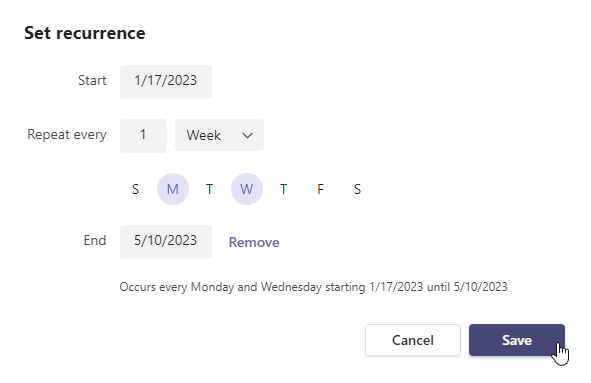The height and width of the screenshot is (383, 591).
Task: Save the recurrence settings
Action: (x=517, y=340)
